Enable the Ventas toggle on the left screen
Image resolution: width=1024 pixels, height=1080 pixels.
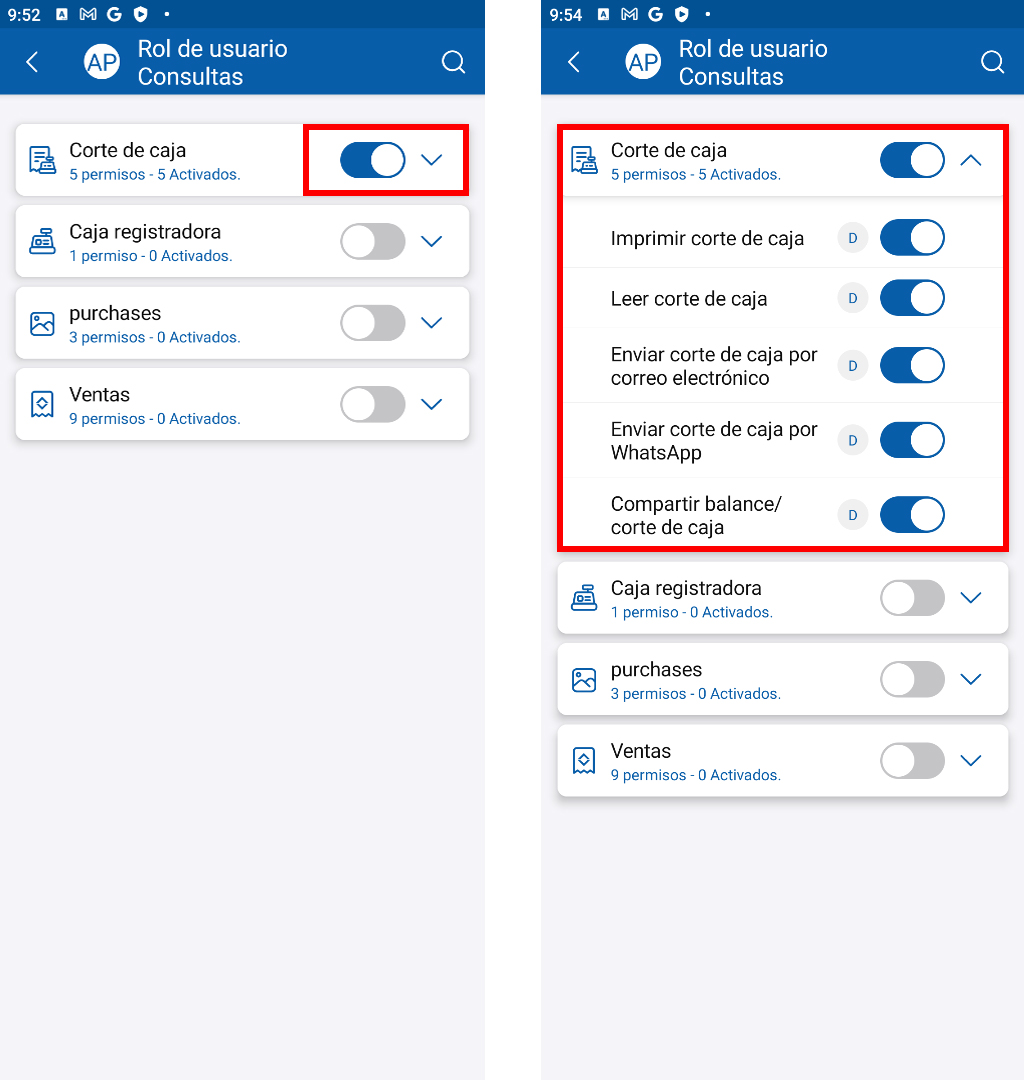(373, 404)
